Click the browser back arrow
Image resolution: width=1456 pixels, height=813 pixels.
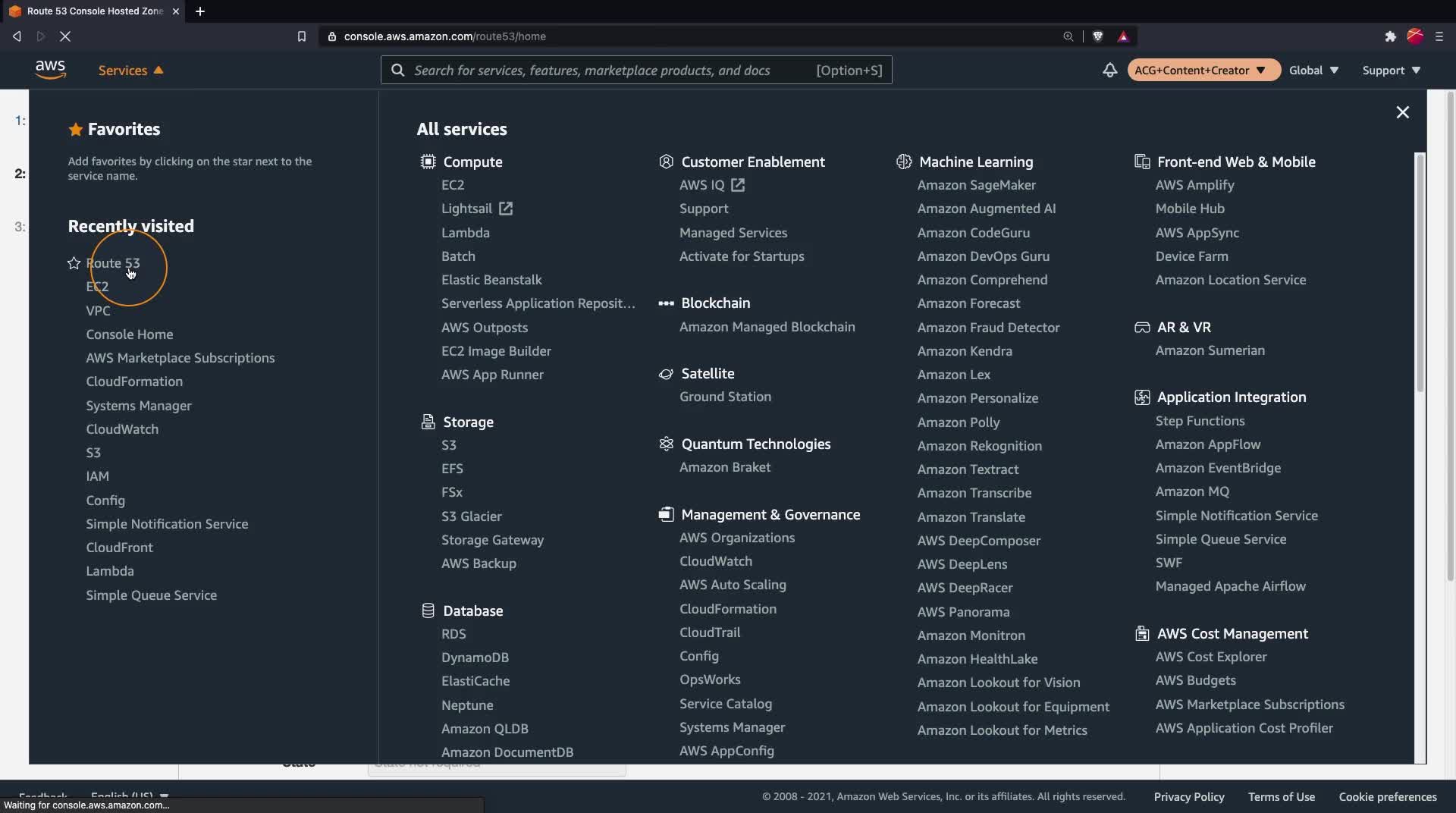17,36
